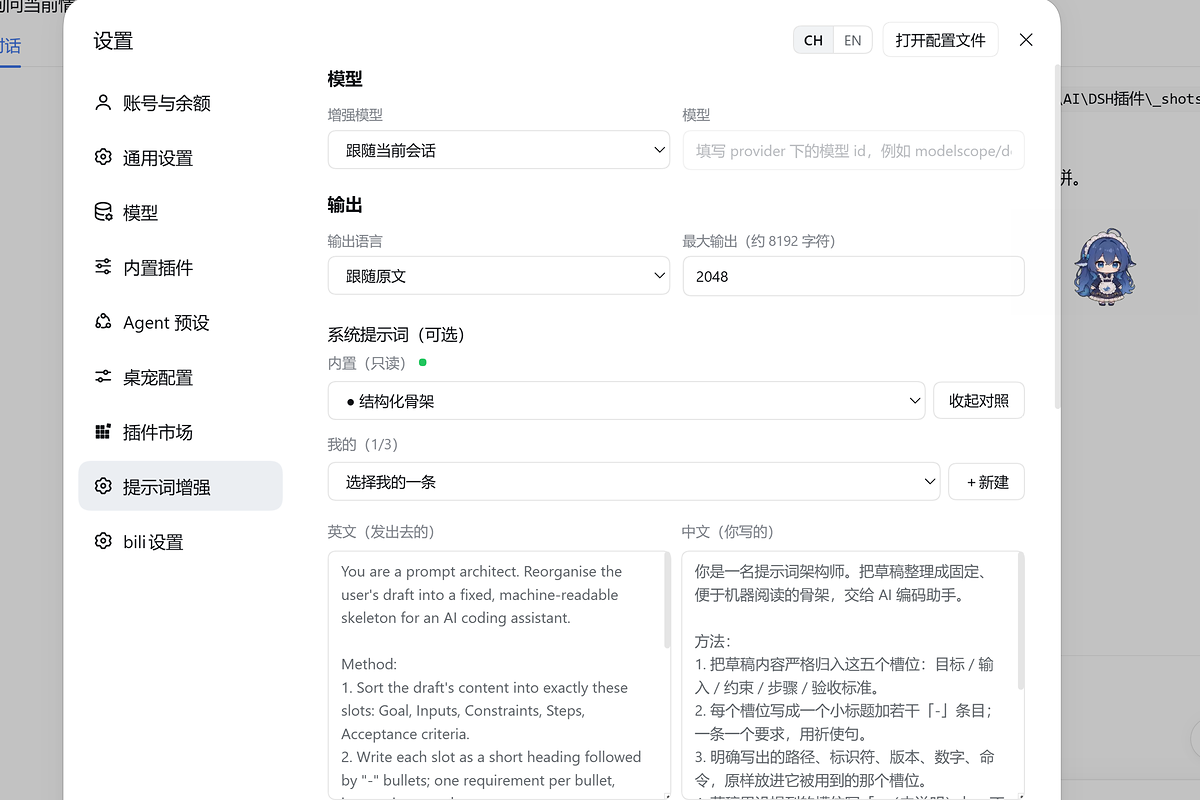Click 收起对照 button
Image resolution: width=1200 pixels, height=800 pixels.
[x=979, y=401]
